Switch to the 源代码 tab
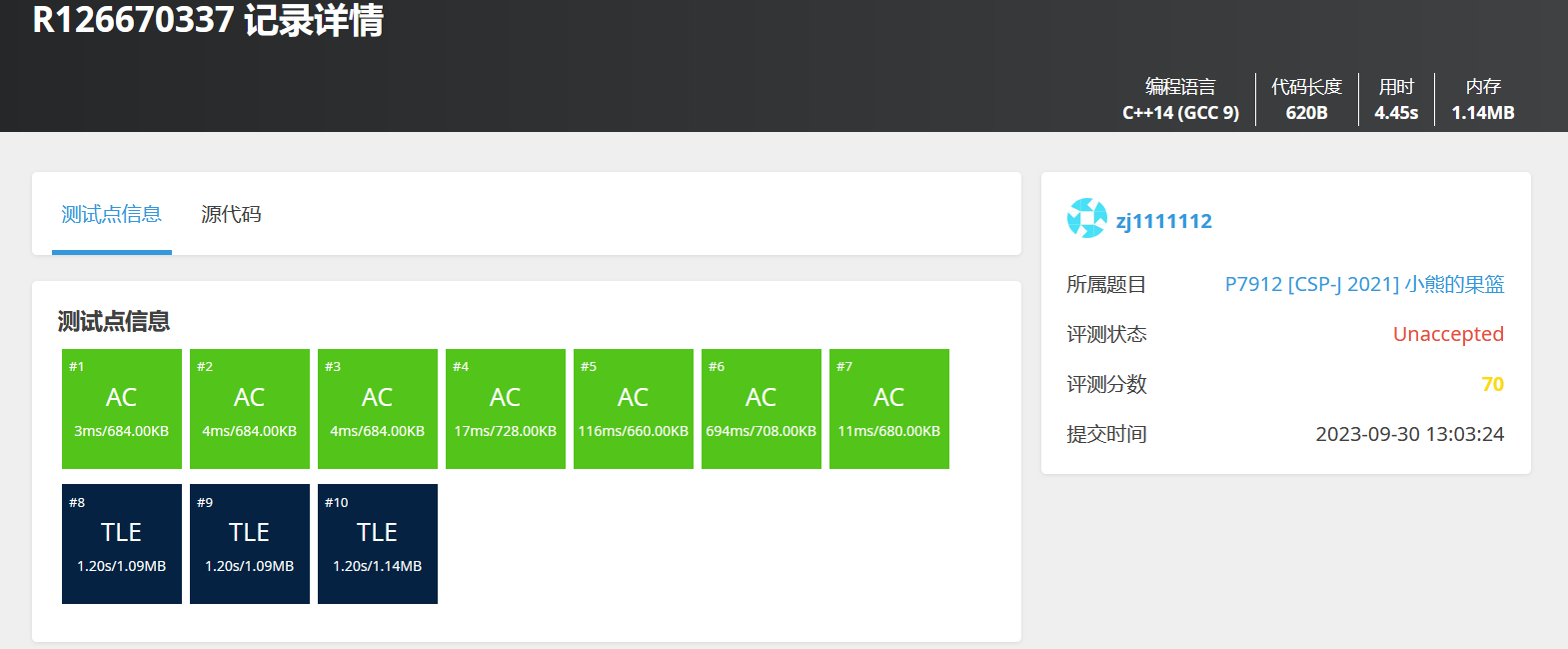 [x=231, y=214]
